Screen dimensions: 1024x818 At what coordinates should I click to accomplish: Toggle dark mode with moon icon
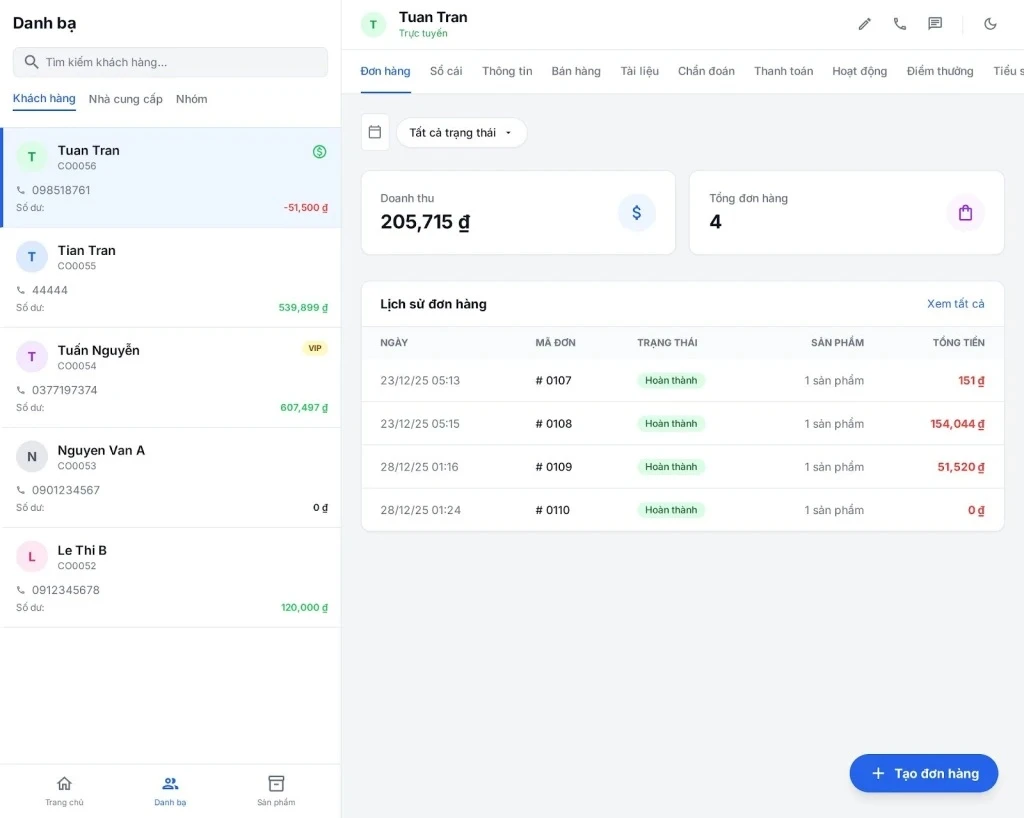click(x=991, y=24)
